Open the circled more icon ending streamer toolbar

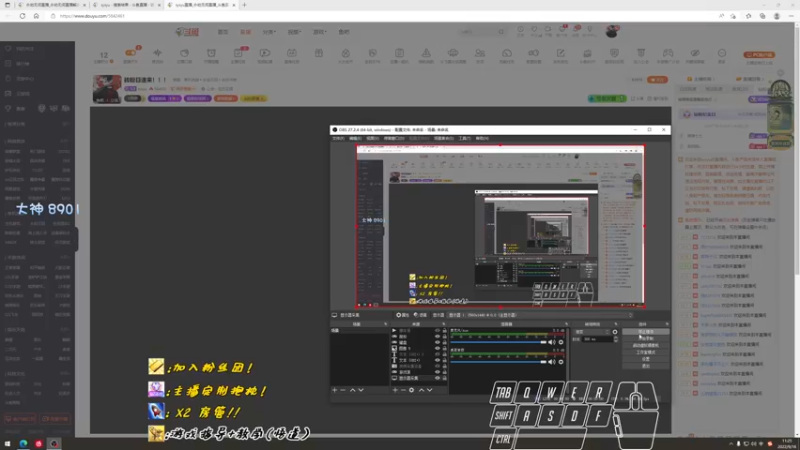click(721, 54)
